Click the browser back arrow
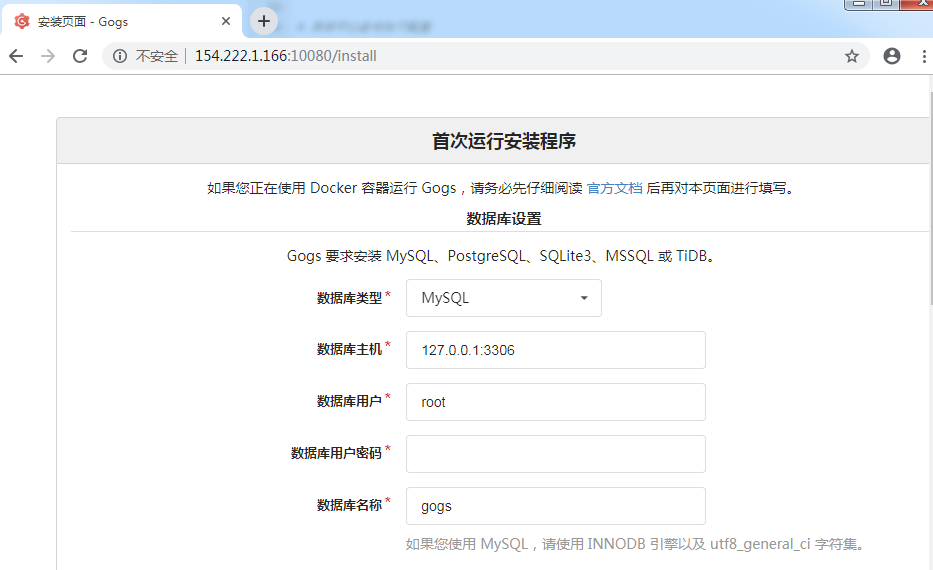The width and height of the screenshot is (933, 570). [16, 56]
